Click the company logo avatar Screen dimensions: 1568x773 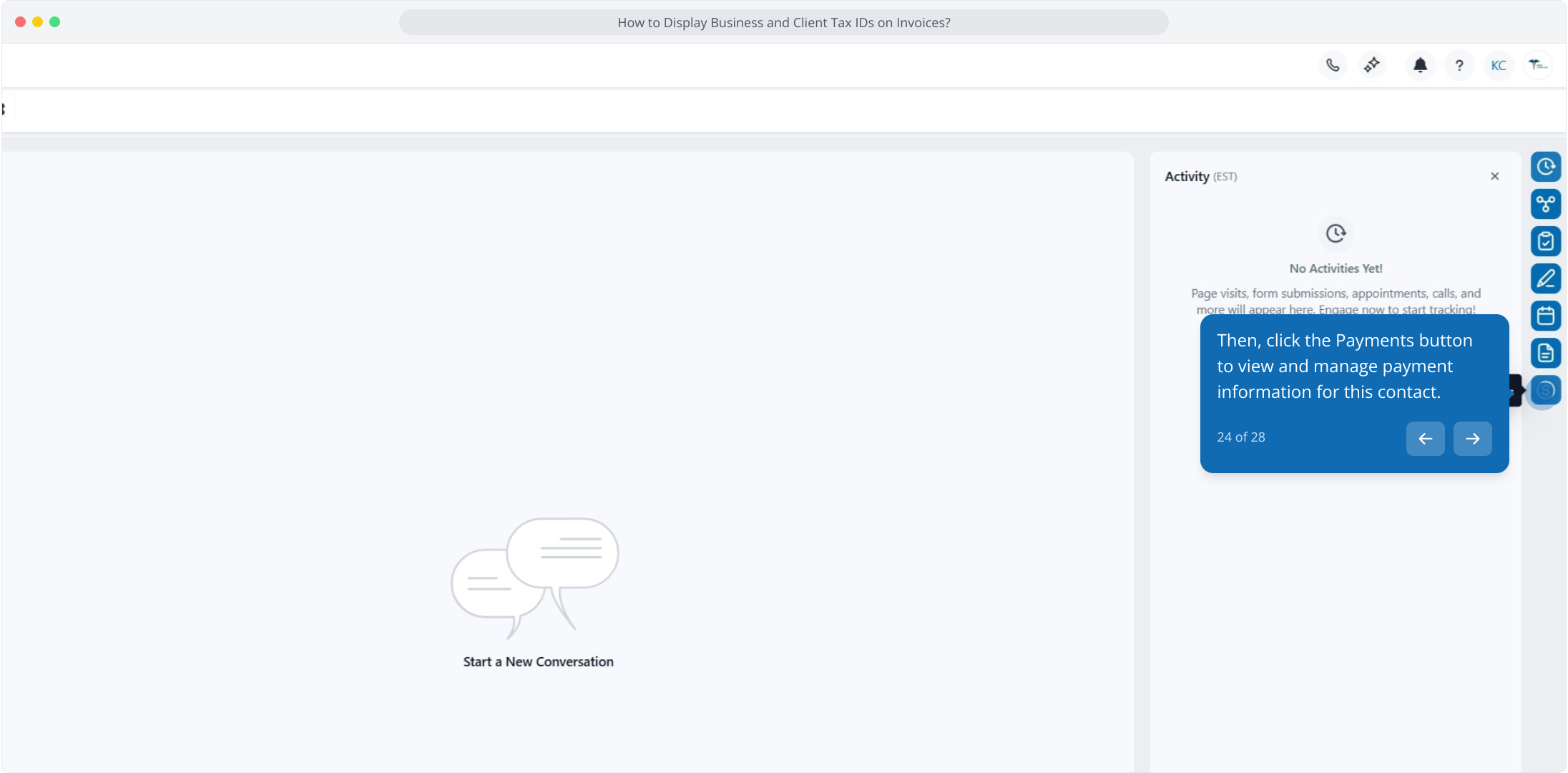[1537, 65]
